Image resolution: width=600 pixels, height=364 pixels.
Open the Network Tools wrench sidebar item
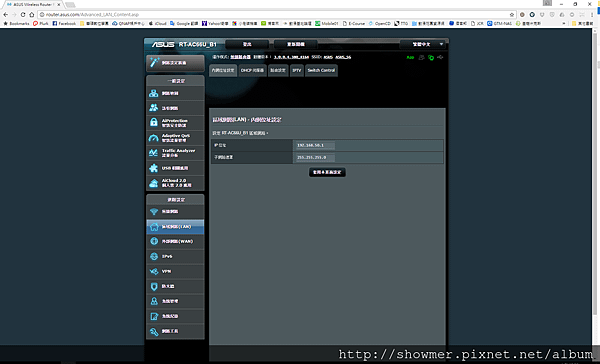175,331
